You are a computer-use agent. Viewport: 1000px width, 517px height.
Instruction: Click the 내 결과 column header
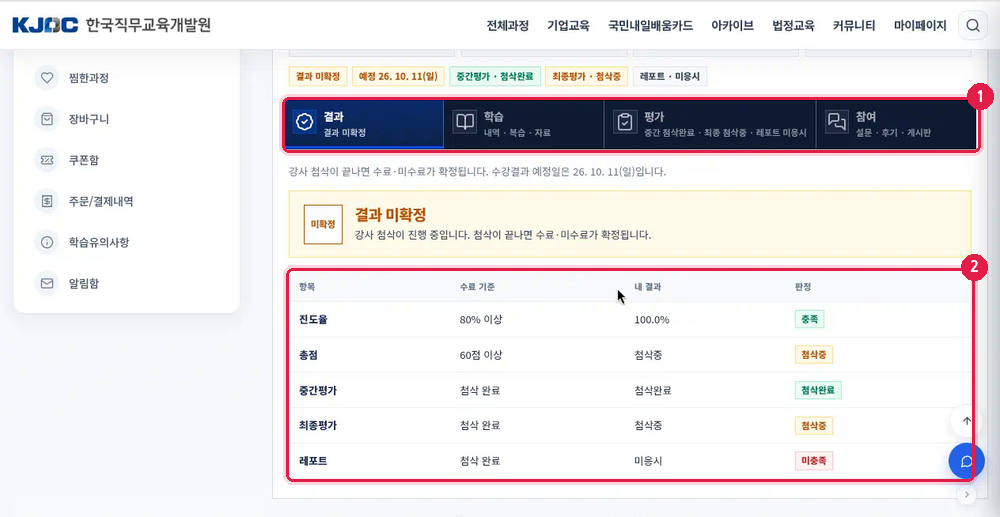tap(647, 287)
